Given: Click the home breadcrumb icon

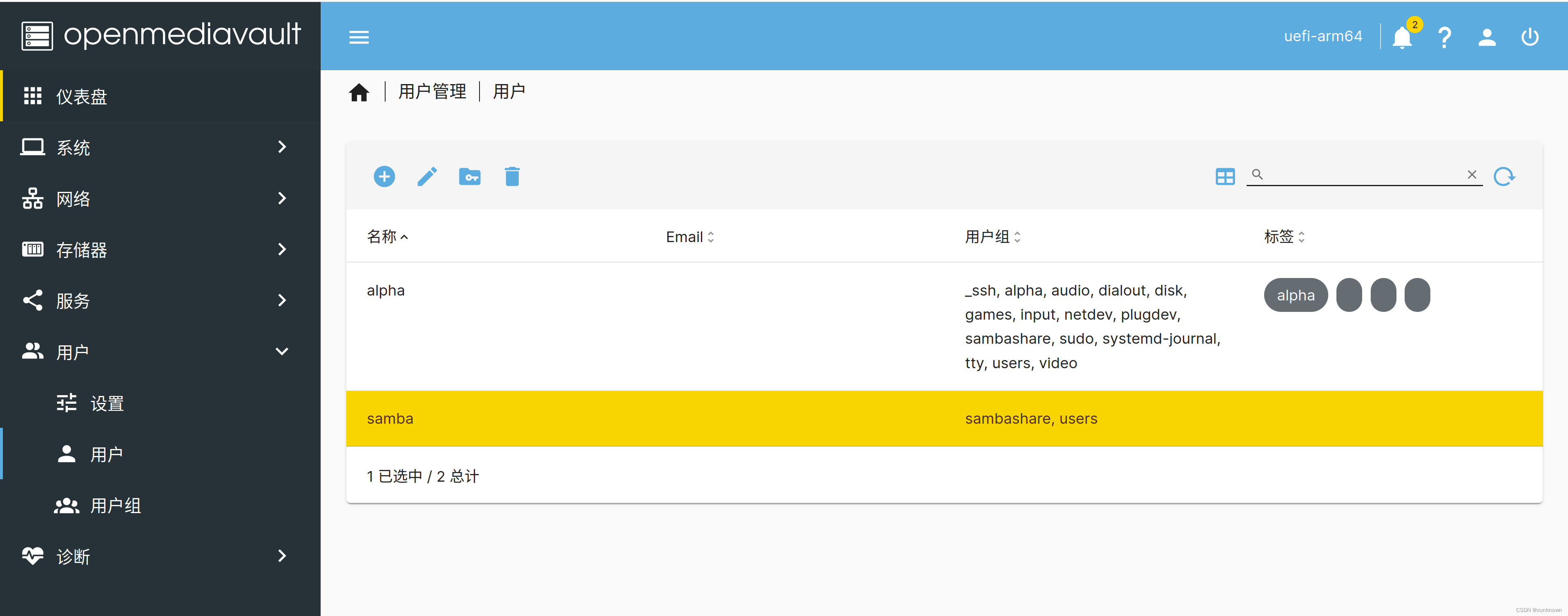Looking at the screenshot, I should click(x=359, y=92).
